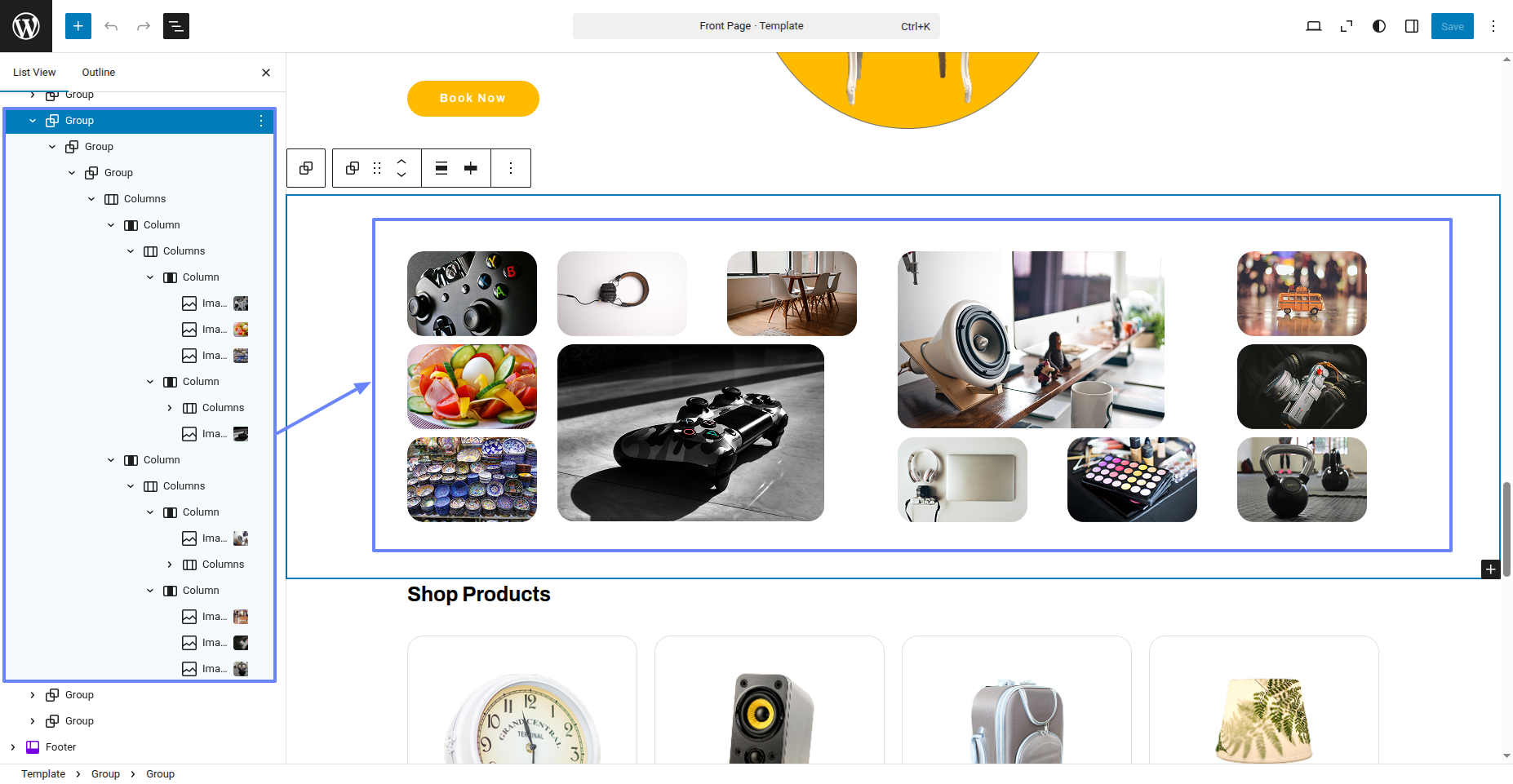This screenshot has height=784, width=1513.
Task: Switch to the Outline tab
Action: point(99,73)
